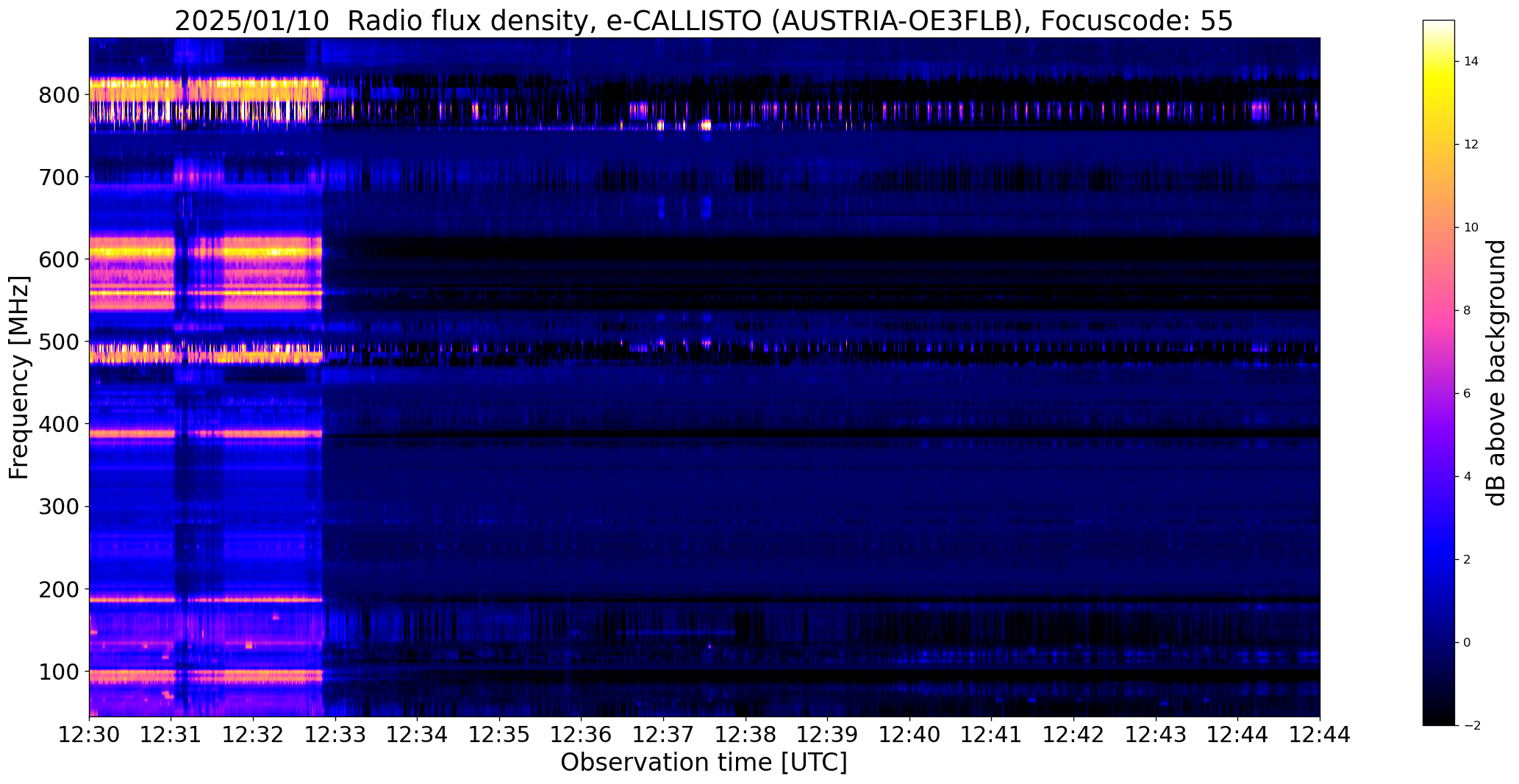
Task: Click the colorbar tick label 12
Action: pyautogui.click(x=1471, y=145)
